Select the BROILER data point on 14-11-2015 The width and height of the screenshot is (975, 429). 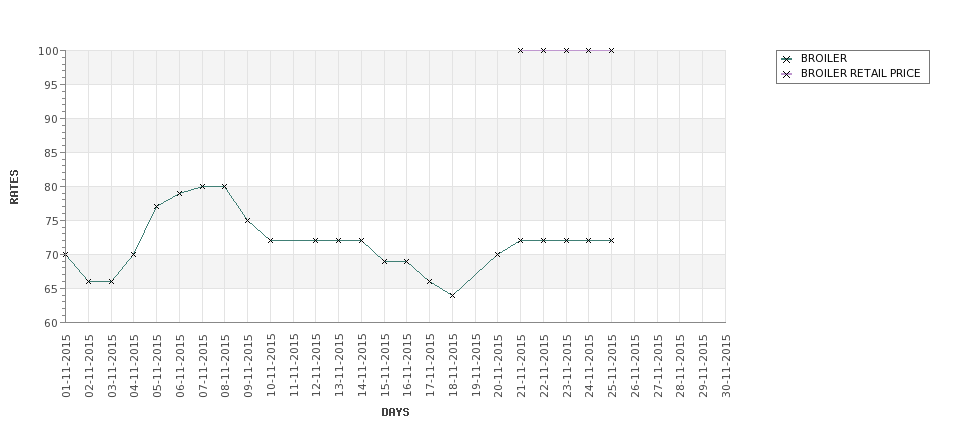tap(361, 241)
